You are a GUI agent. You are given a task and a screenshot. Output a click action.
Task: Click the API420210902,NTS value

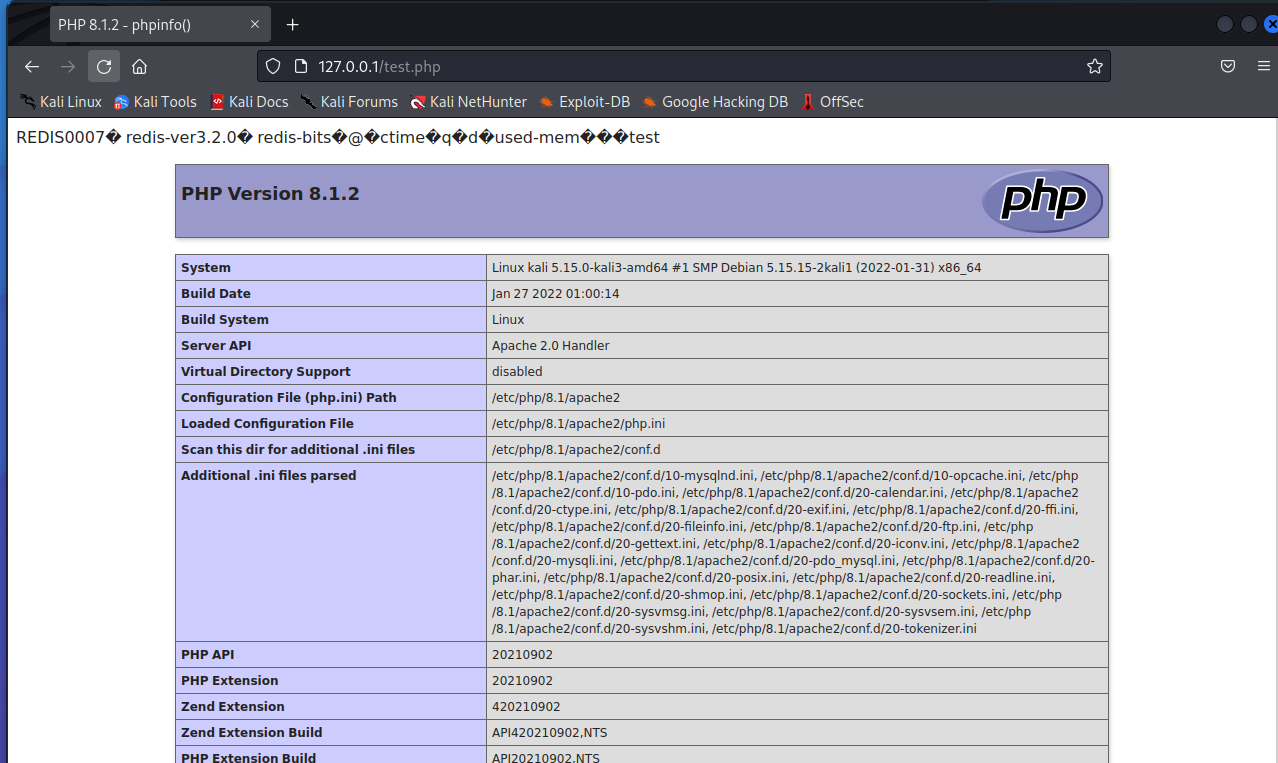(549, 733)
